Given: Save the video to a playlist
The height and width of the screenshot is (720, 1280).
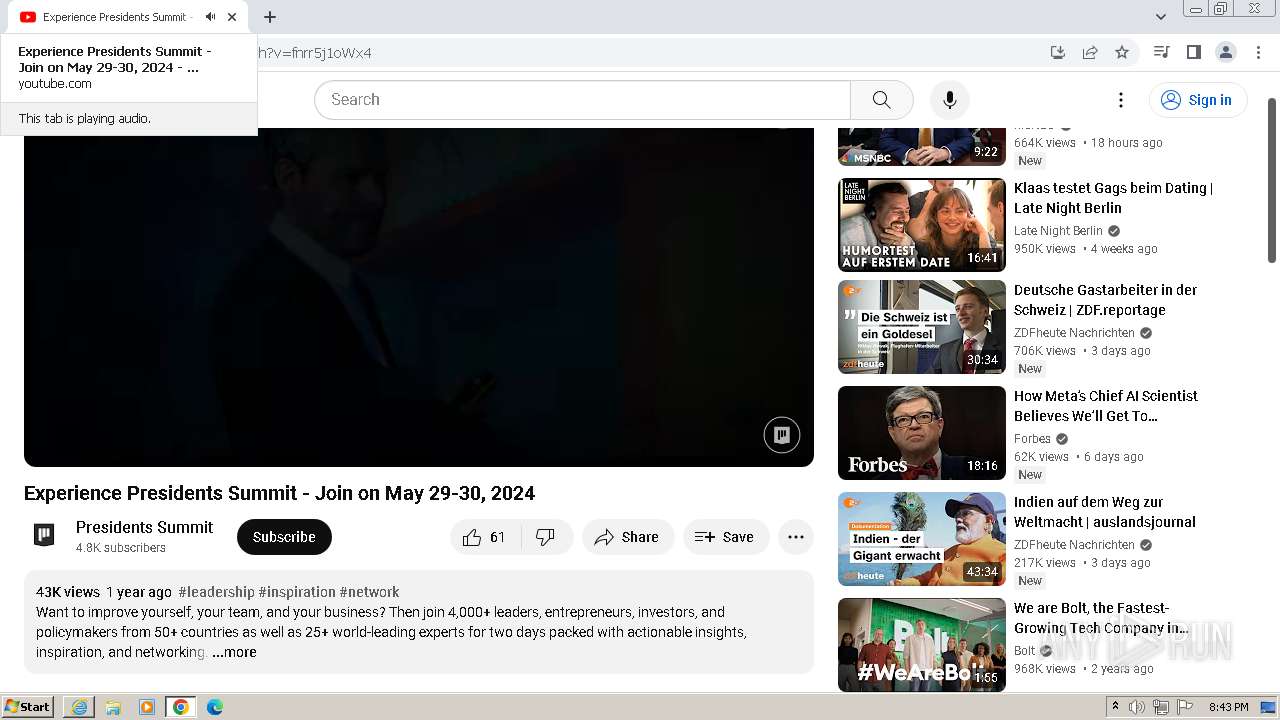Looking at the screenshot, I should (x=726, y=537).
